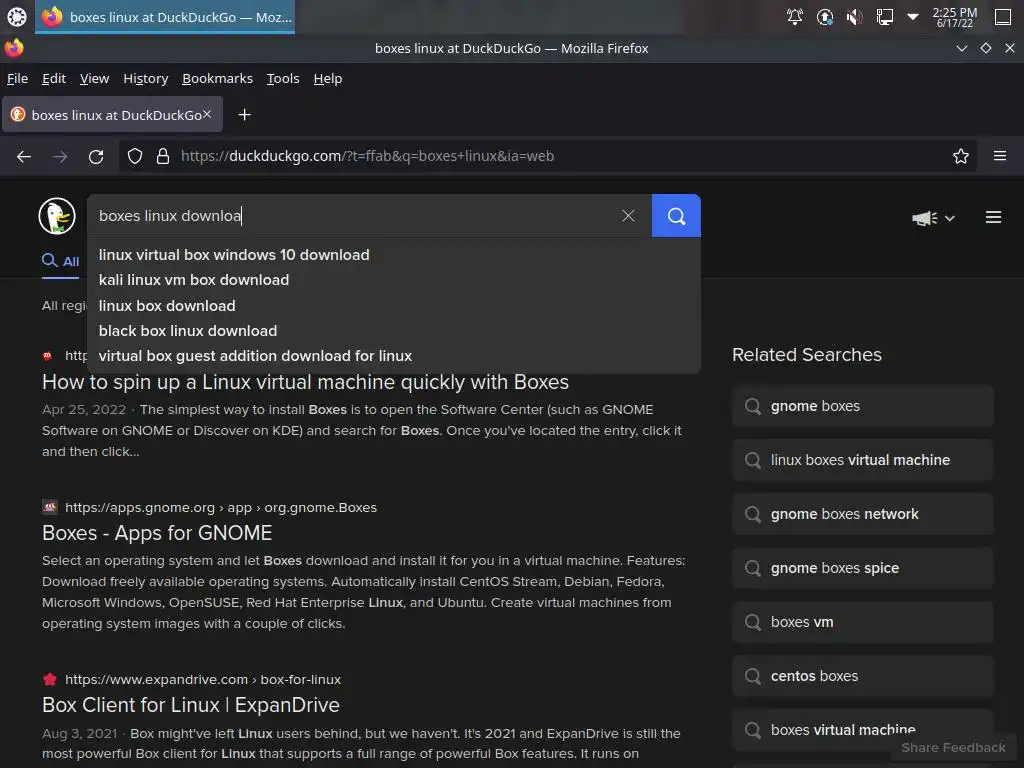Open the tracking protection shield icon

pyautogui.click(x=135, y=156)
